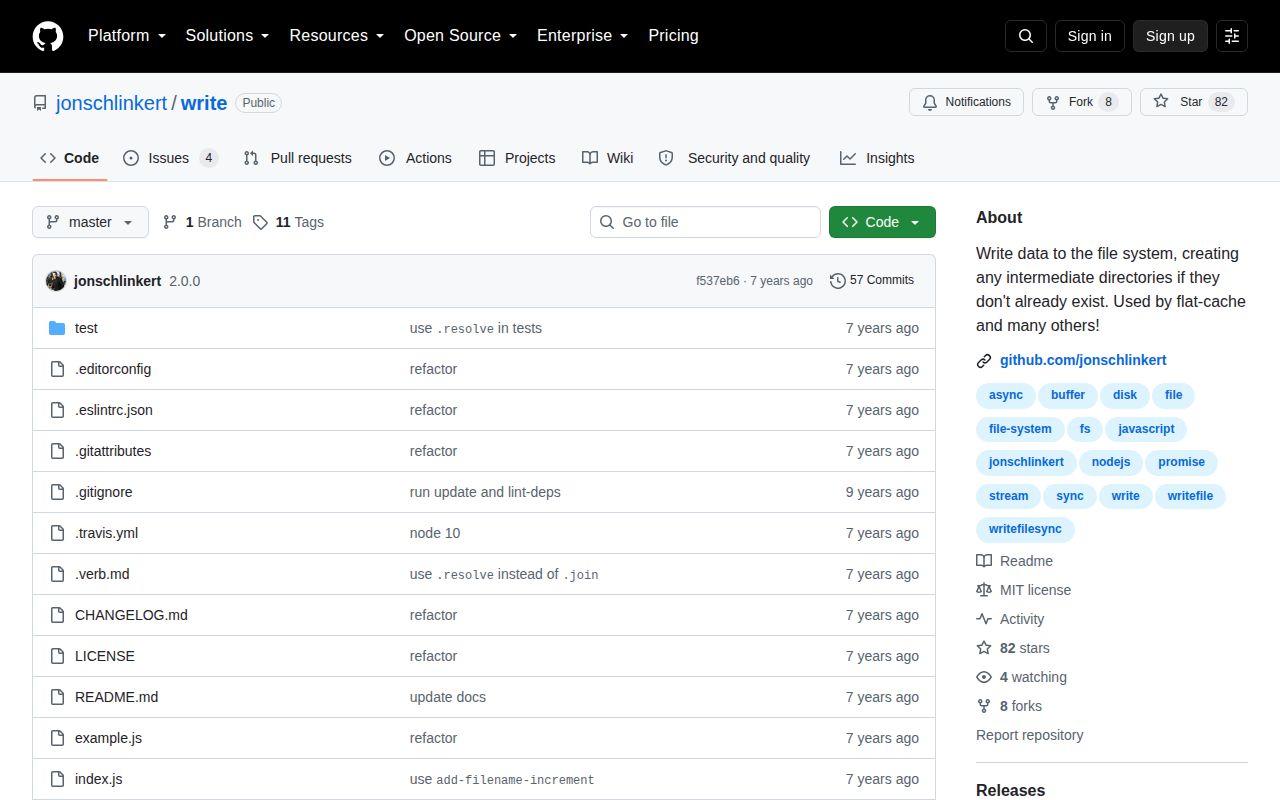Screen dimensions: 1280x800
Task: Open the .gitignore file
Action: point(104,492)
